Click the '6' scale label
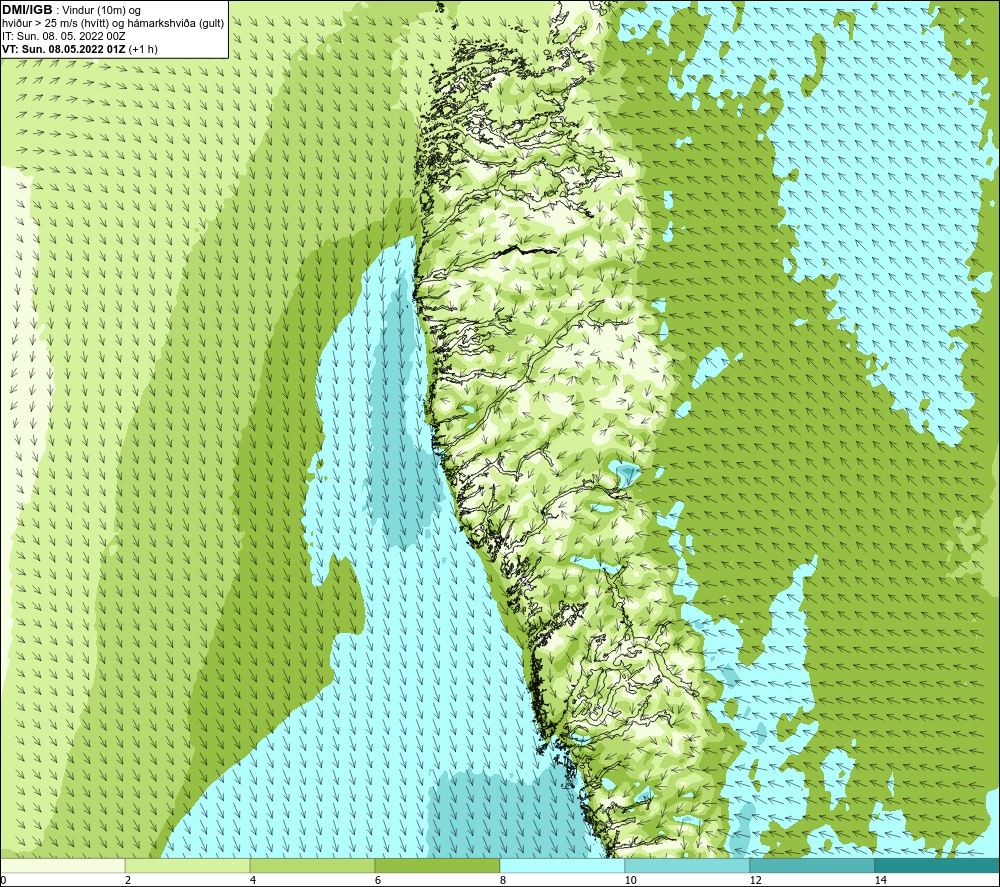This screenshot has height=887, width=1000. [x=378, y=880]
